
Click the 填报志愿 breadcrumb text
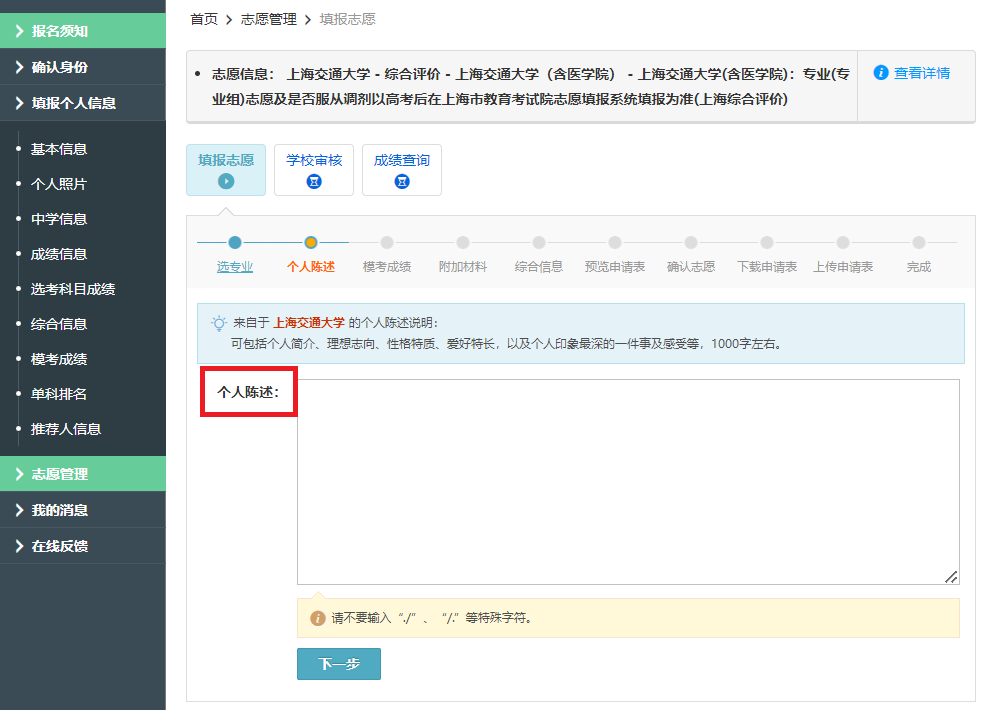[348, 19]
